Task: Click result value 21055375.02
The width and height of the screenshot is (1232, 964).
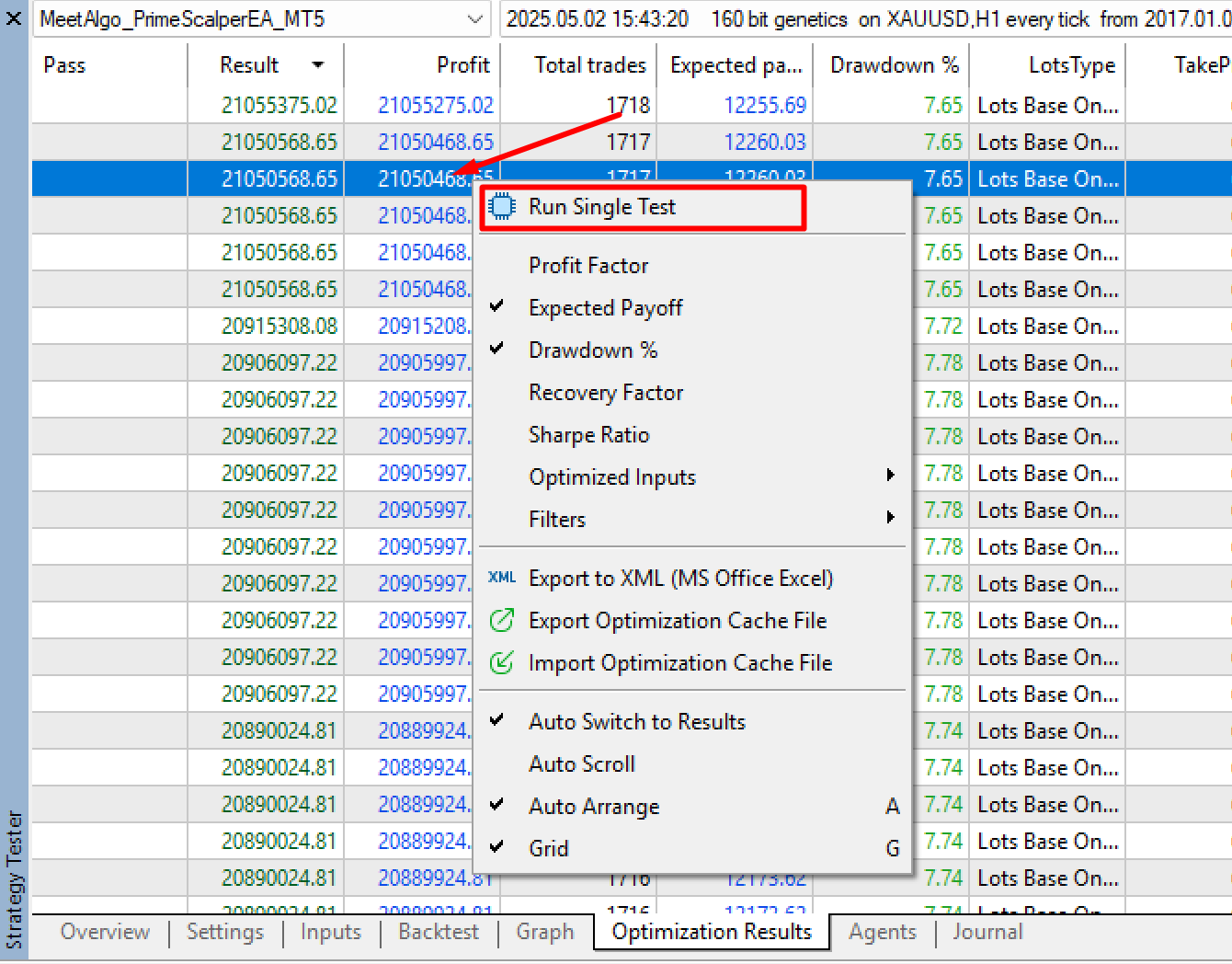Action: [279, 106]
